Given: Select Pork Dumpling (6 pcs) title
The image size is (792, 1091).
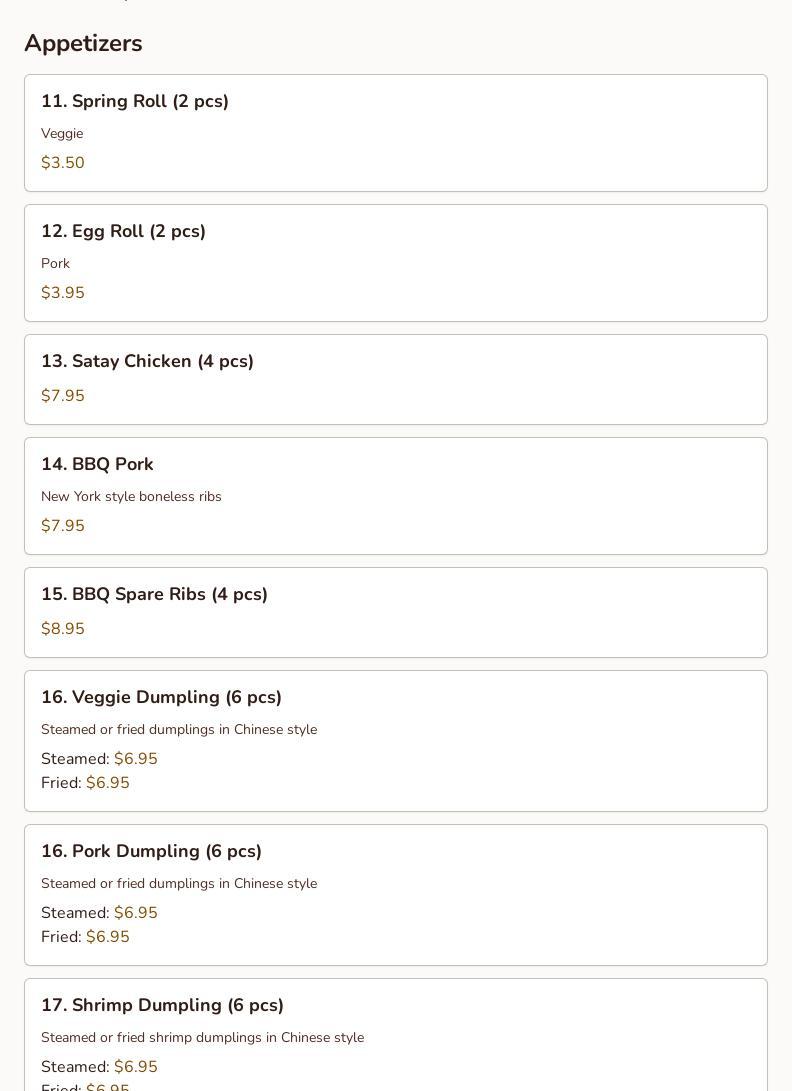Looking at the screenshot, I should pos(151,851).
